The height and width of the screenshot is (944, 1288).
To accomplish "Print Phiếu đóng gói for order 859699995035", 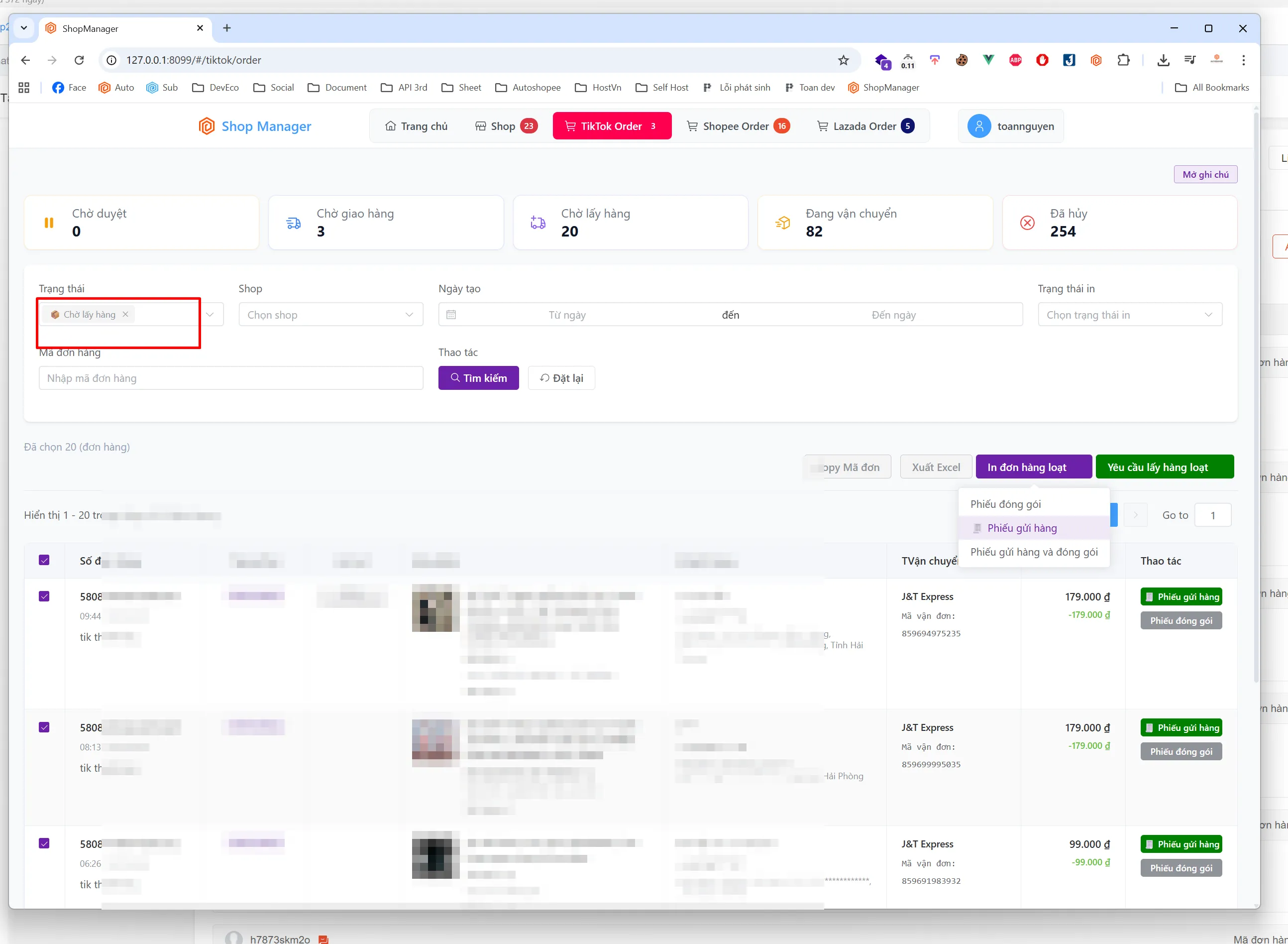I will pyautogui.click(x=1181, y=751).
